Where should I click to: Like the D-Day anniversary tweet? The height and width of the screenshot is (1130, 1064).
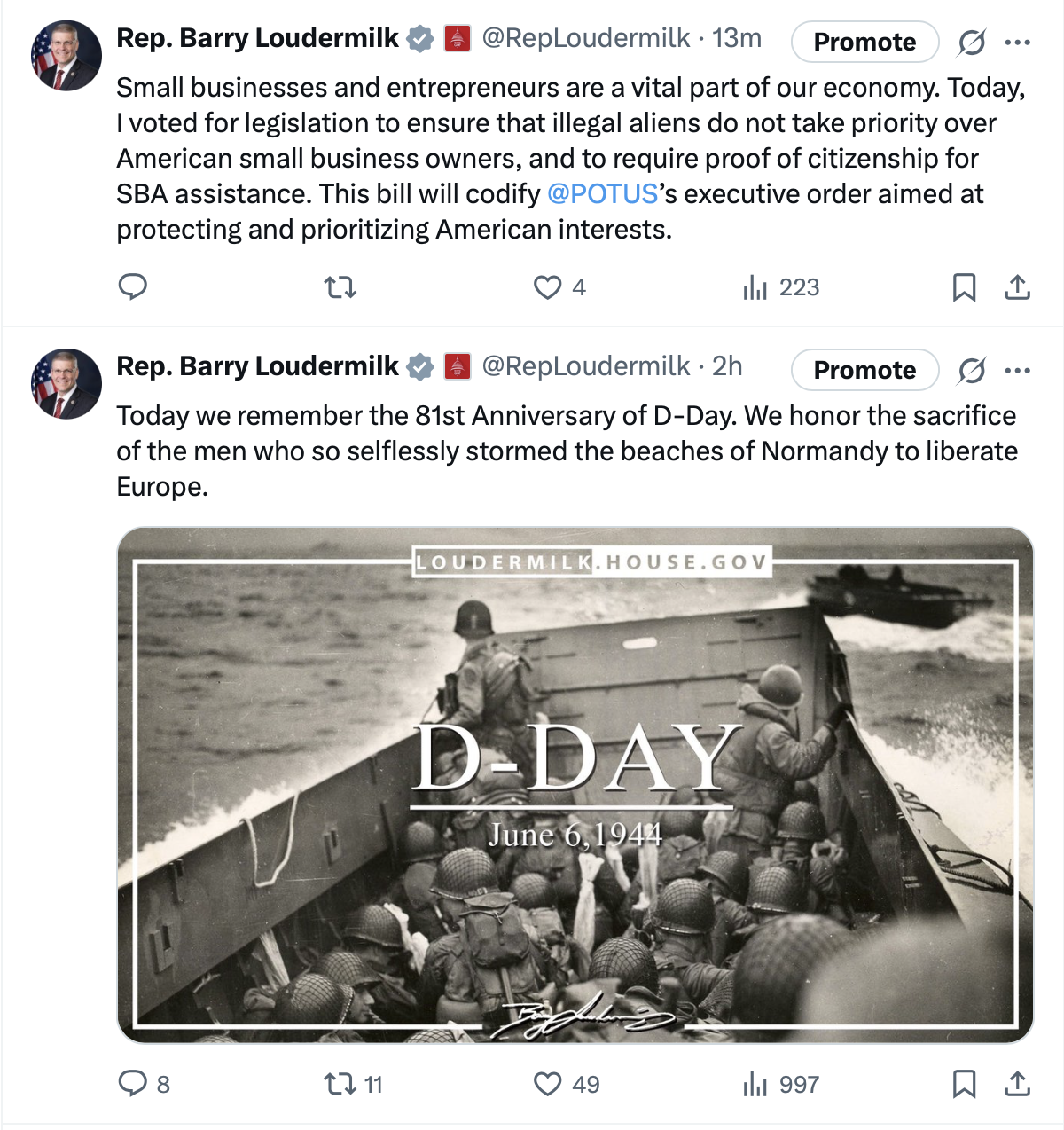point(548,1084)
